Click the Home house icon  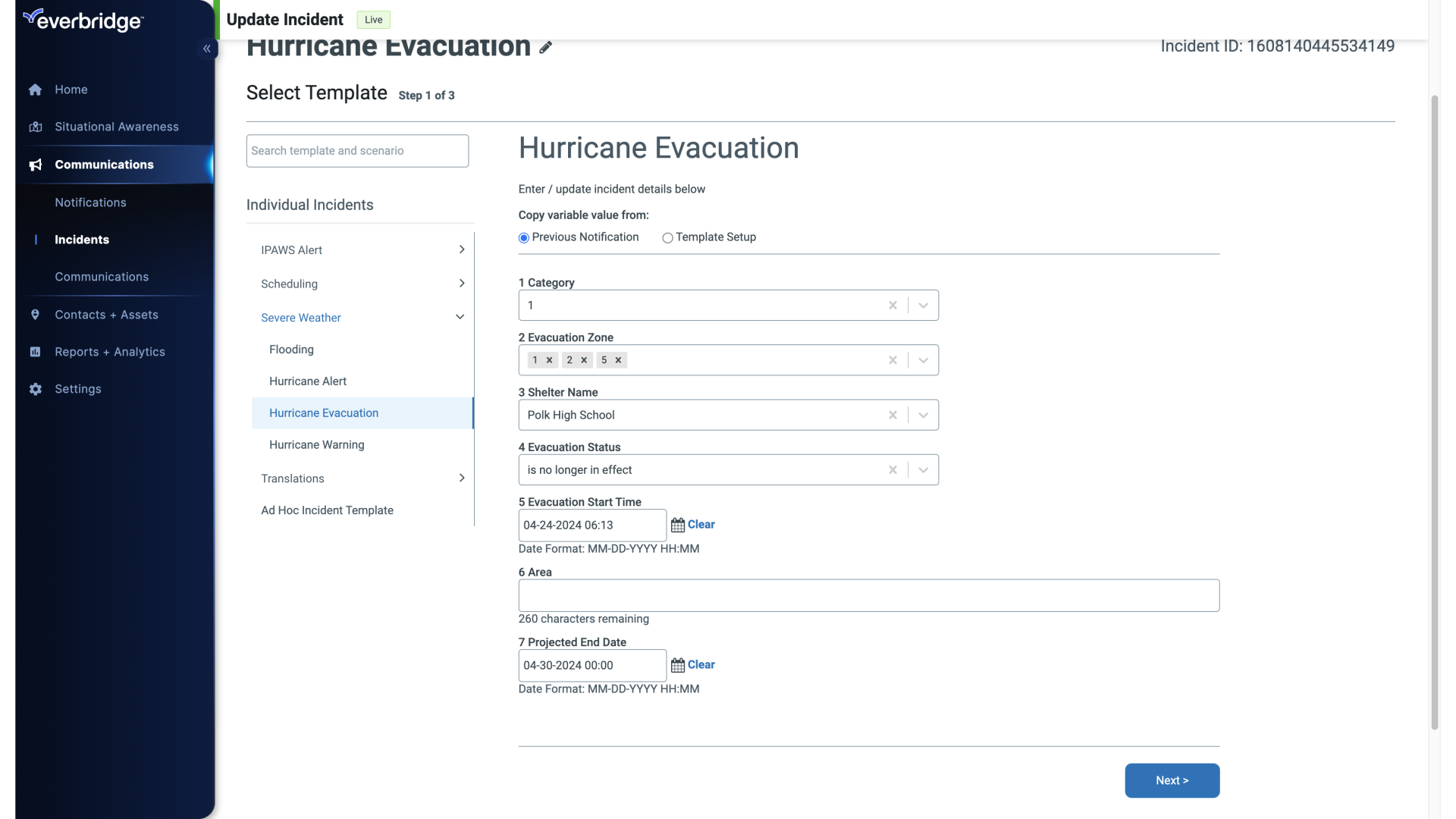(x=35, y=89)
